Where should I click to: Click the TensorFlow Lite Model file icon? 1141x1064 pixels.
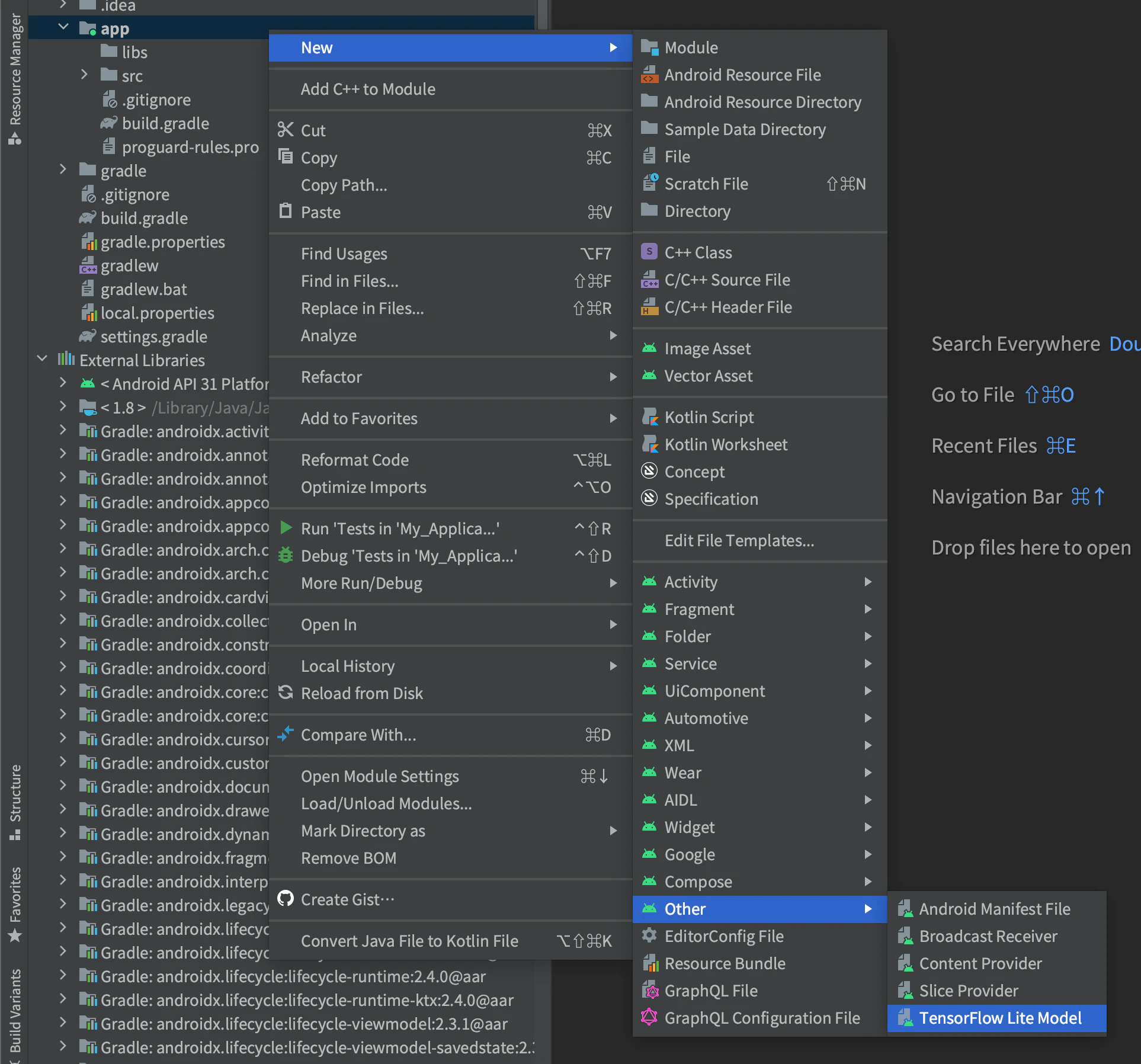[x=905, y=1018]
